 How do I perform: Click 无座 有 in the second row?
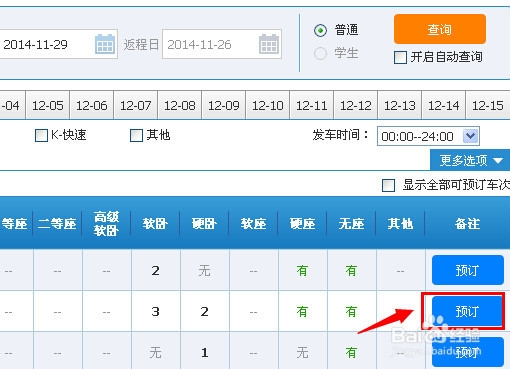[x=351, y=312]
